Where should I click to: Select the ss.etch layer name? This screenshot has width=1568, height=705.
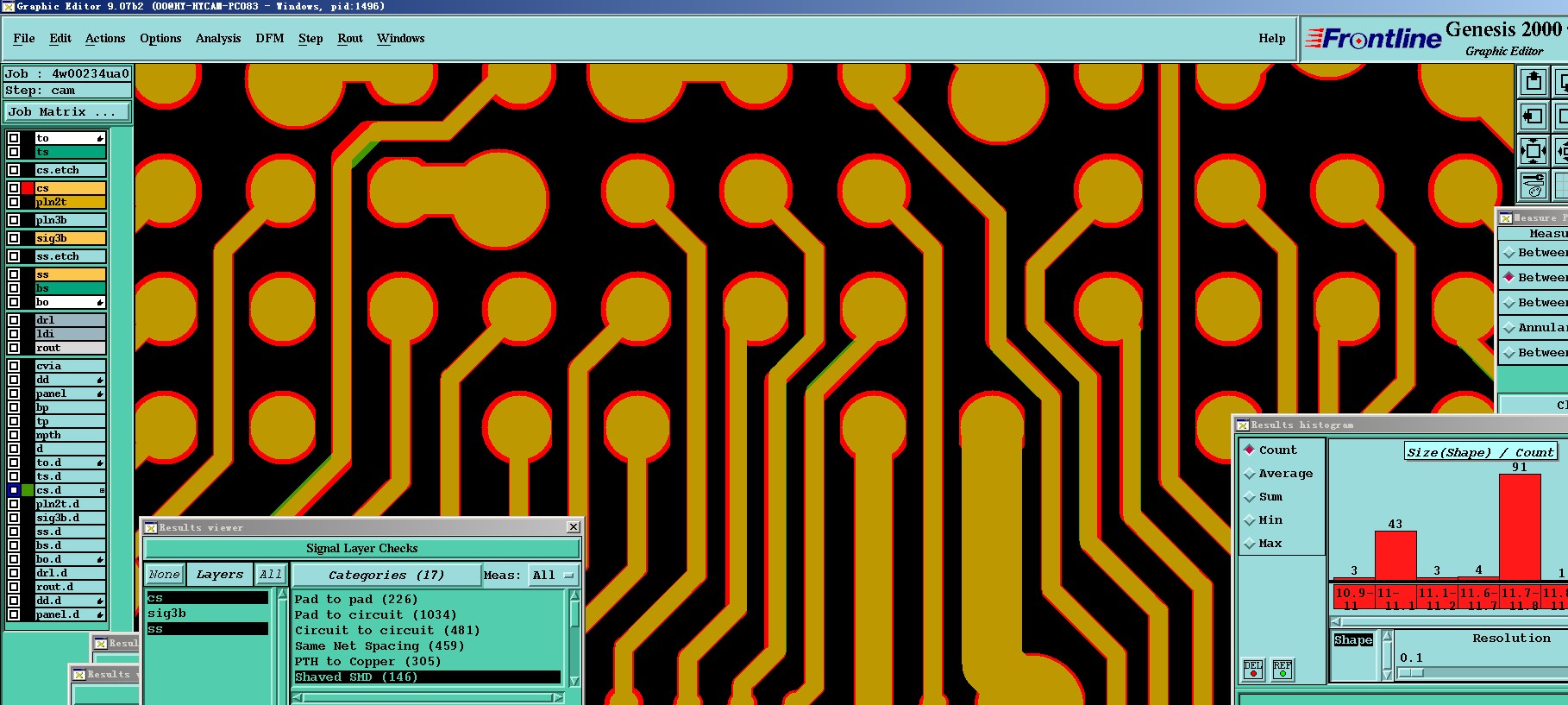(70, 256)
